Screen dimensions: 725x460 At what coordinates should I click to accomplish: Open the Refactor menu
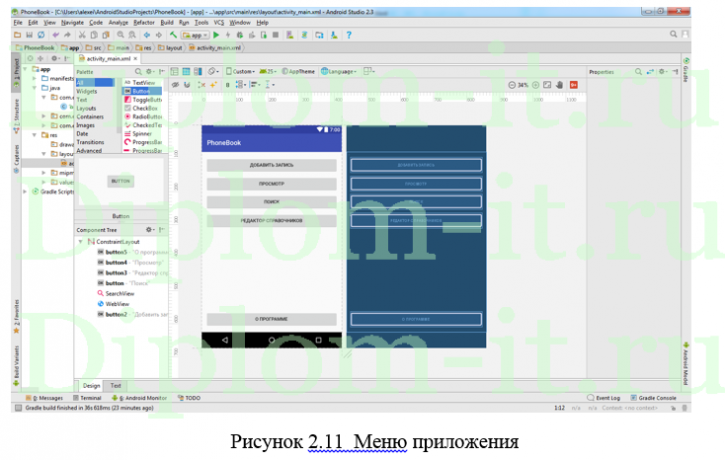click(x=144, y=23)
